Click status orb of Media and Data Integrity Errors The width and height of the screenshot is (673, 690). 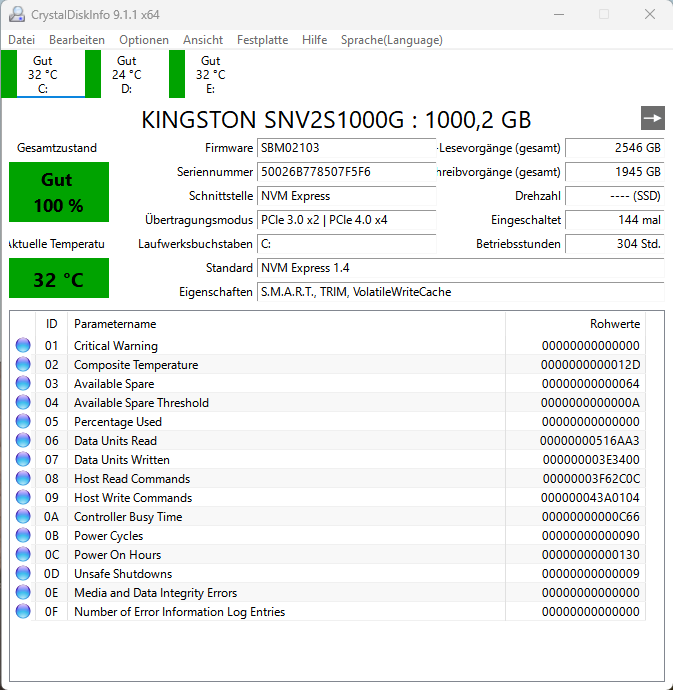coord(23,592)
